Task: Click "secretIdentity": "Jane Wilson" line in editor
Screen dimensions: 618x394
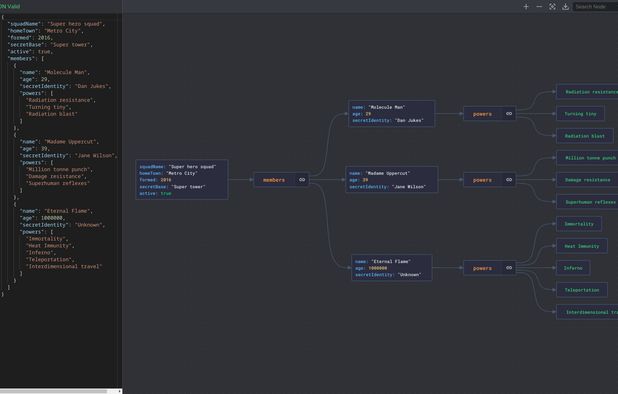Action: 69,156
